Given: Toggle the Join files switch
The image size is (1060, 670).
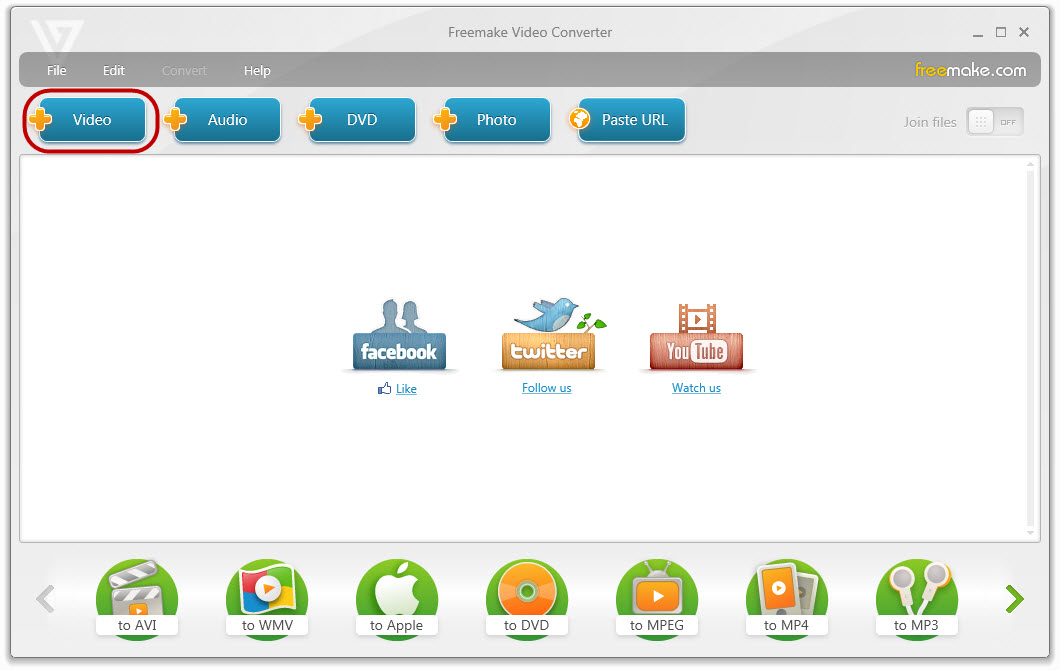Looking at the screenshot, I should click(x=994, y=122).
